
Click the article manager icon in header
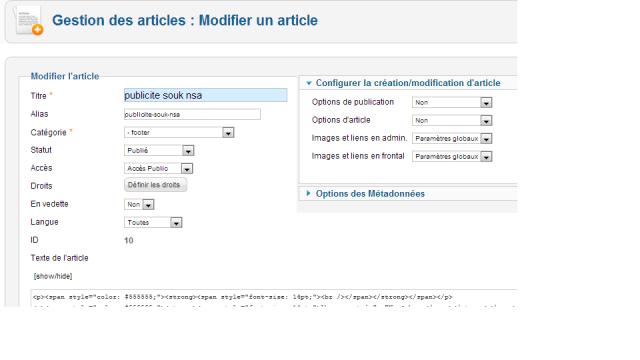pos(29,21)
